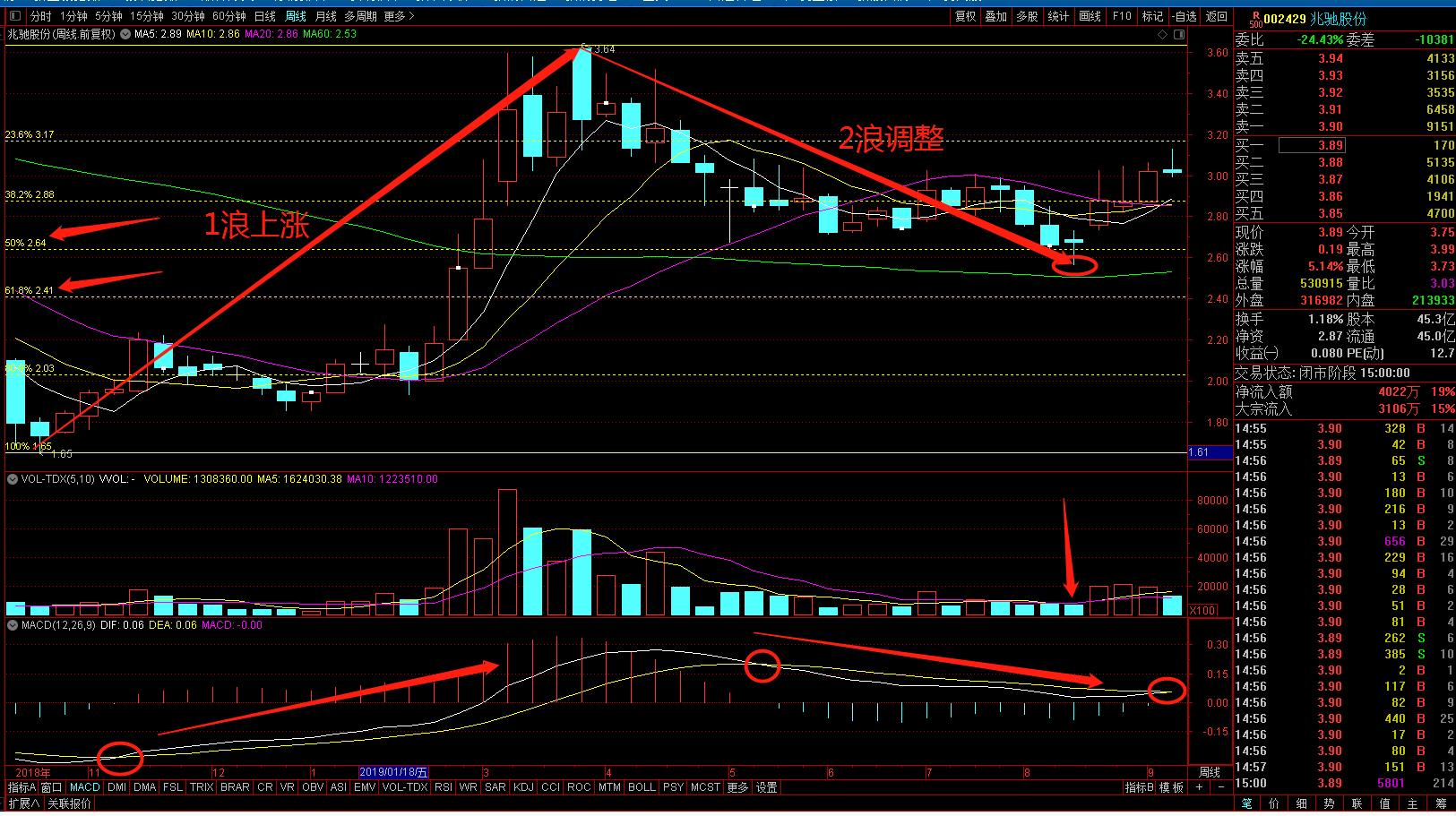1456x816 pixels.
Task: Select the DMA indicator tab
Action: coord(145,787)
